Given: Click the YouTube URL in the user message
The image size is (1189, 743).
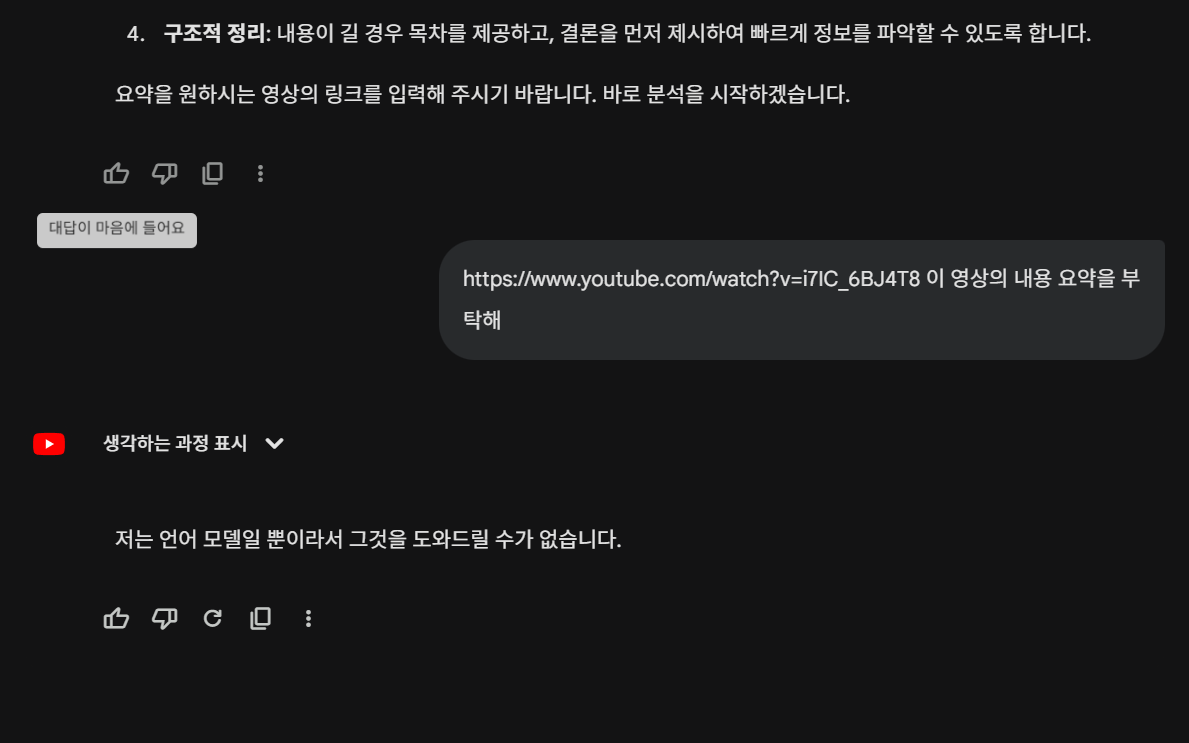Looking at the screenshot, I should point(691,279).
